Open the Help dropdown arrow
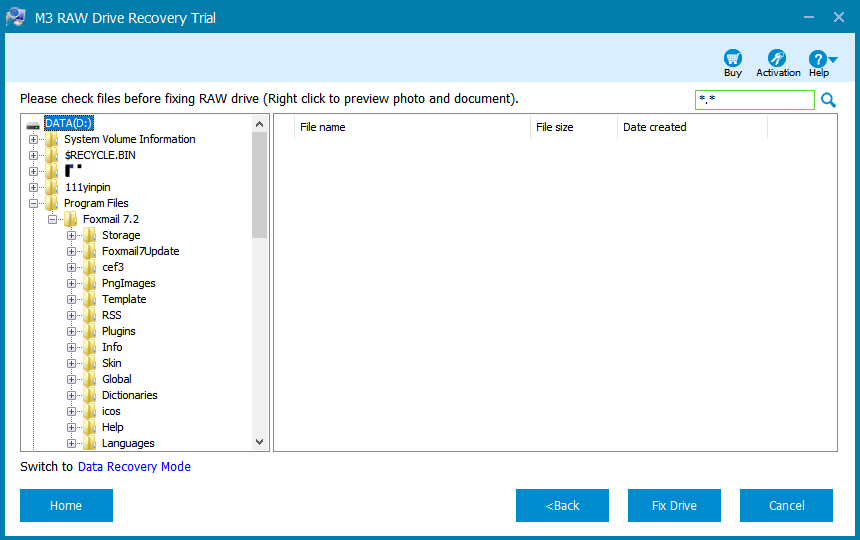This screenshot has width=860, height=540. (x=833, y=59)
